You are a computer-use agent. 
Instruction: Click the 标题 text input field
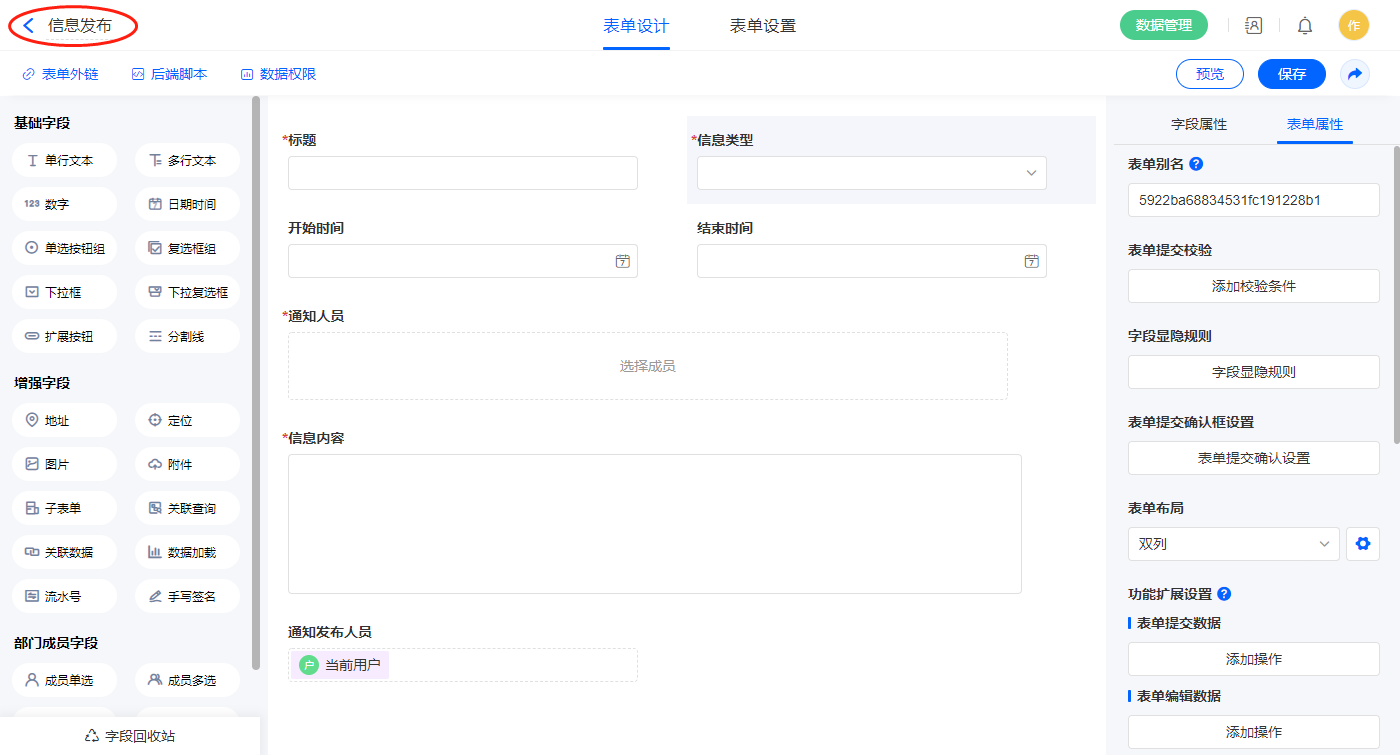click(462, 173)
